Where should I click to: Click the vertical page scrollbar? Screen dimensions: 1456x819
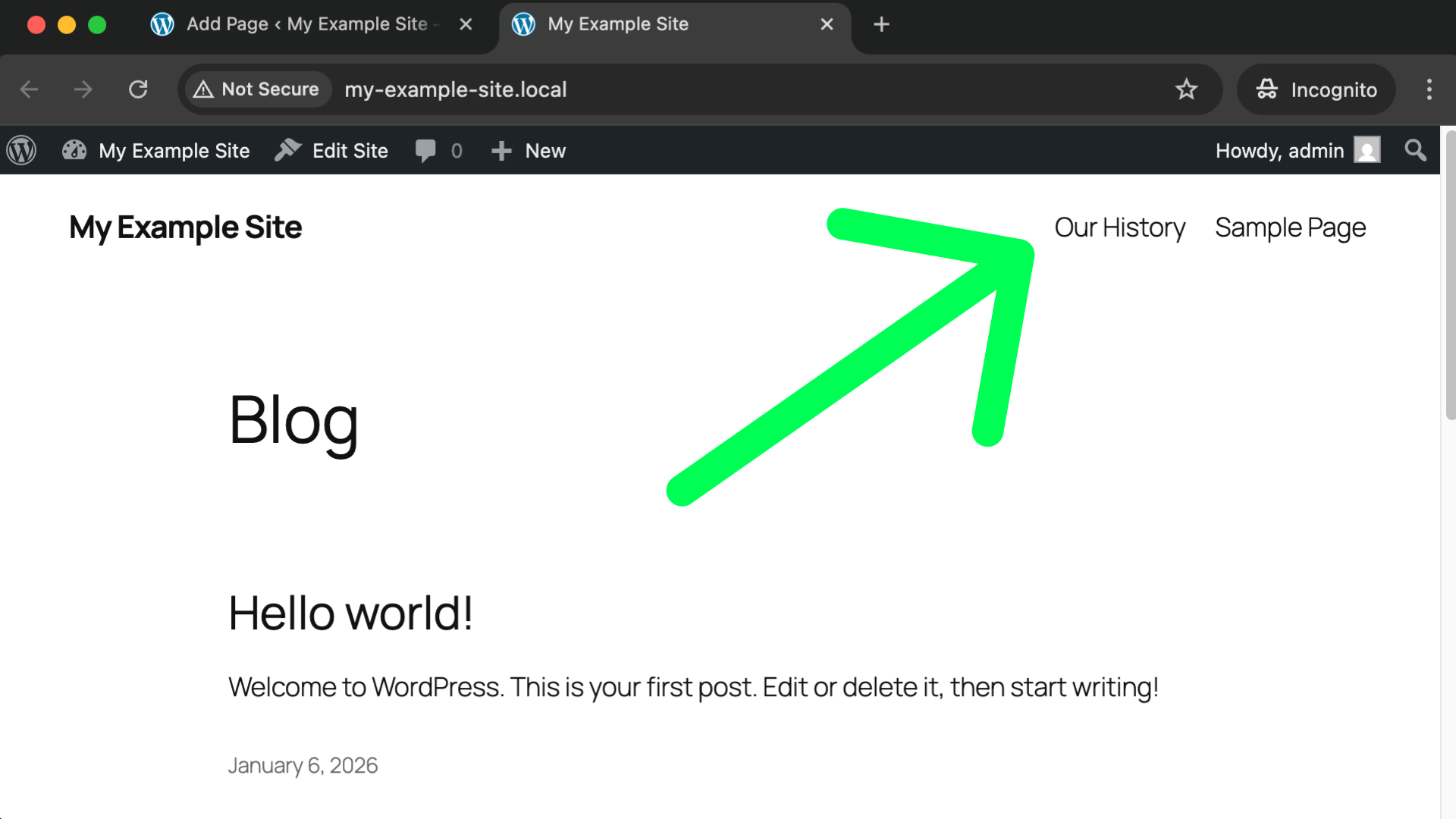tap(1450, 273)
